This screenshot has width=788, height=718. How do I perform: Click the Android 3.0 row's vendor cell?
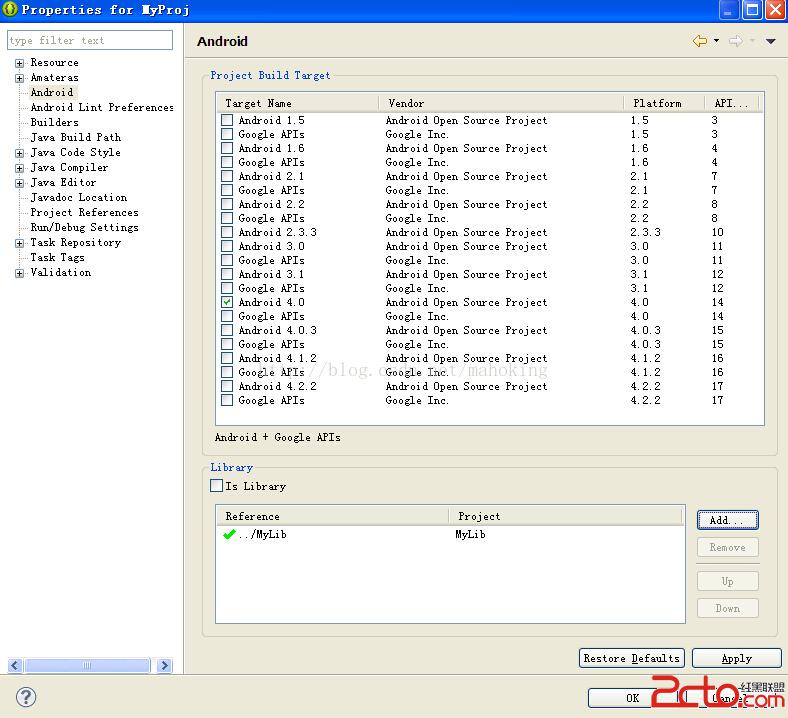pyautogui.click(x=466, y=246)
